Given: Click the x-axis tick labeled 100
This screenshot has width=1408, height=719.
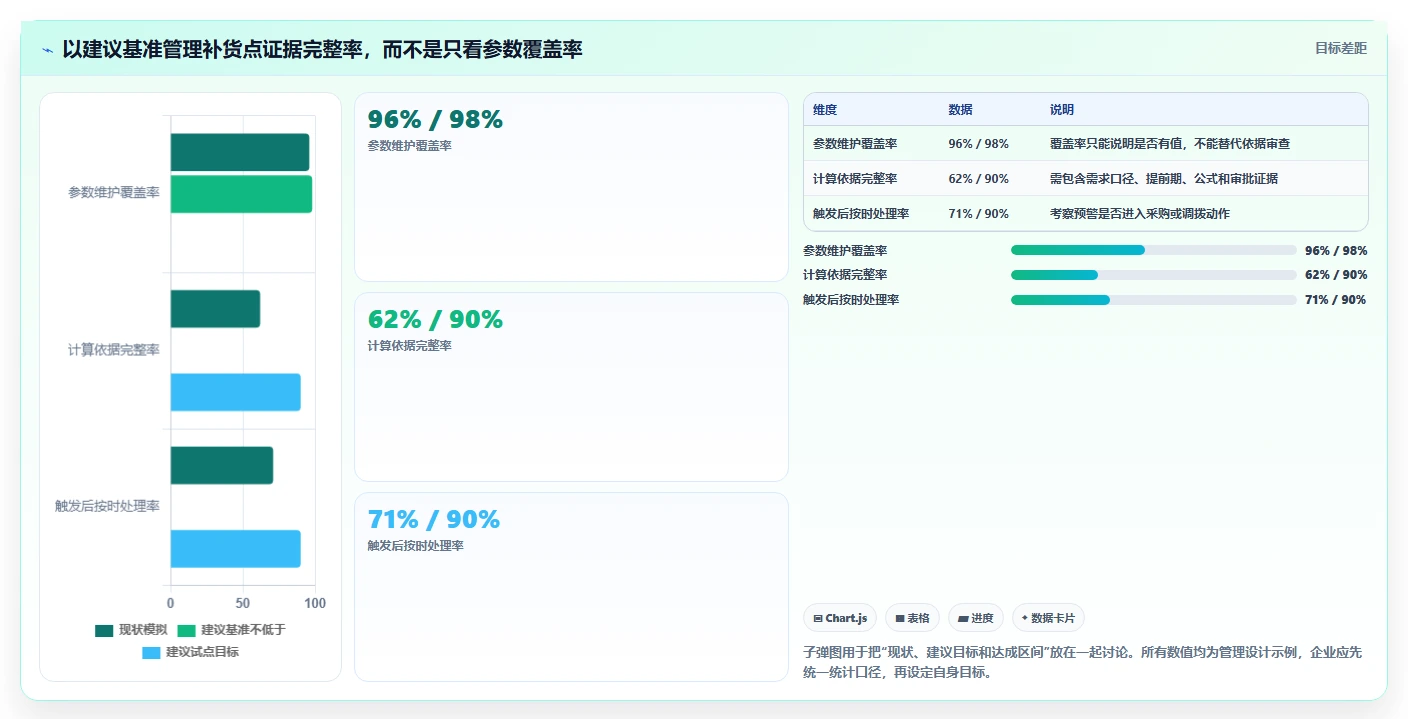Looking at the screenshot, I should [x=315, y=603].
